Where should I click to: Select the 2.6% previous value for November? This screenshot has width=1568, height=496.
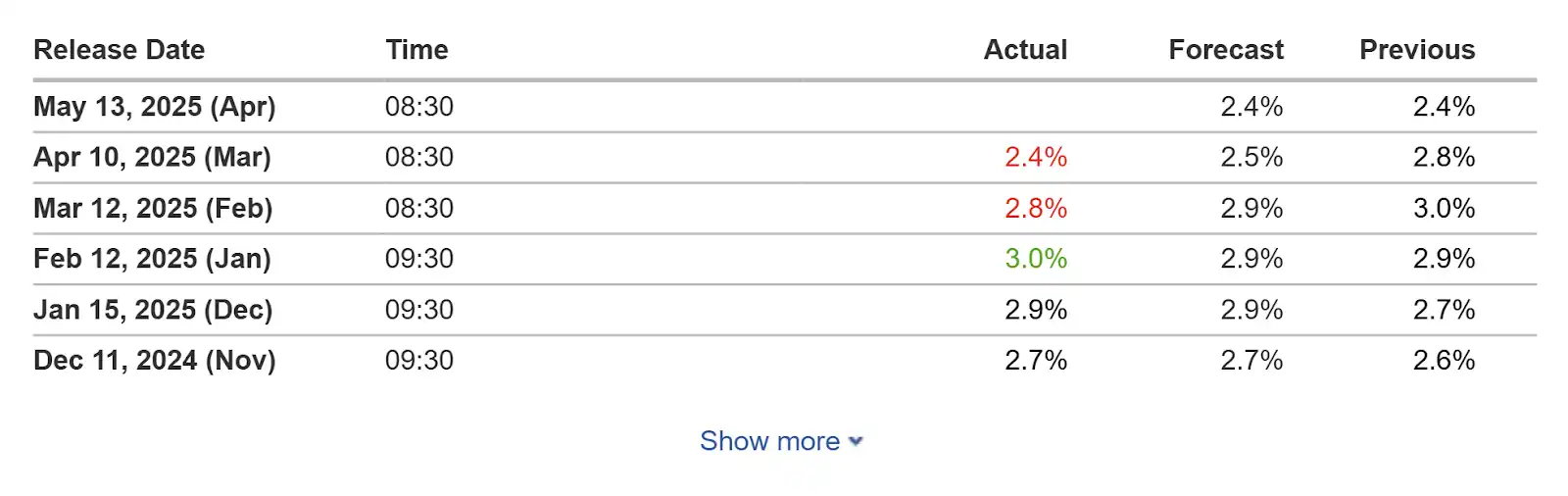tap(1443, 361)
